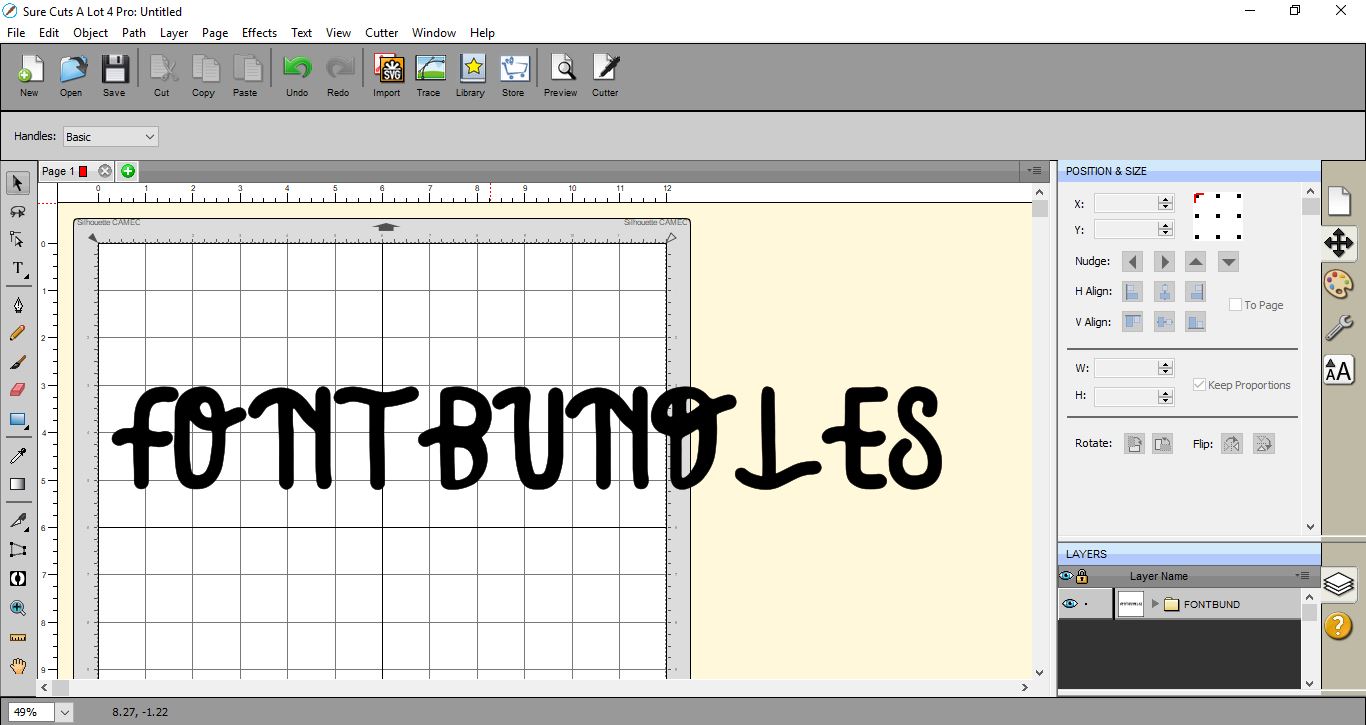This screenshot has height=725, width=1366.
Task: Toggle the lock column icon in Layers header
Action: coord(1081,577)
